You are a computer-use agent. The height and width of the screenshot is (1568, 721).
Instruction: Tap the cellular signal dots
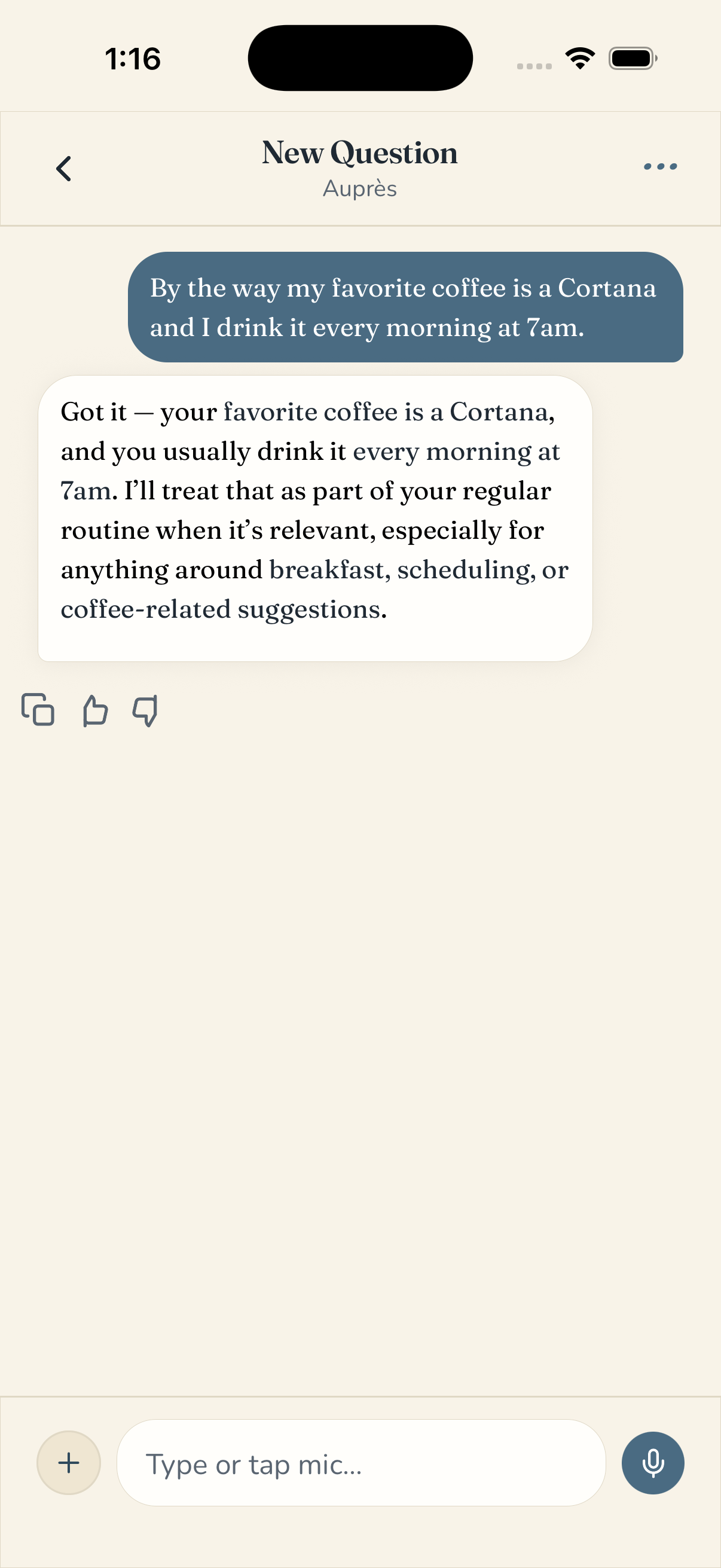534,66
